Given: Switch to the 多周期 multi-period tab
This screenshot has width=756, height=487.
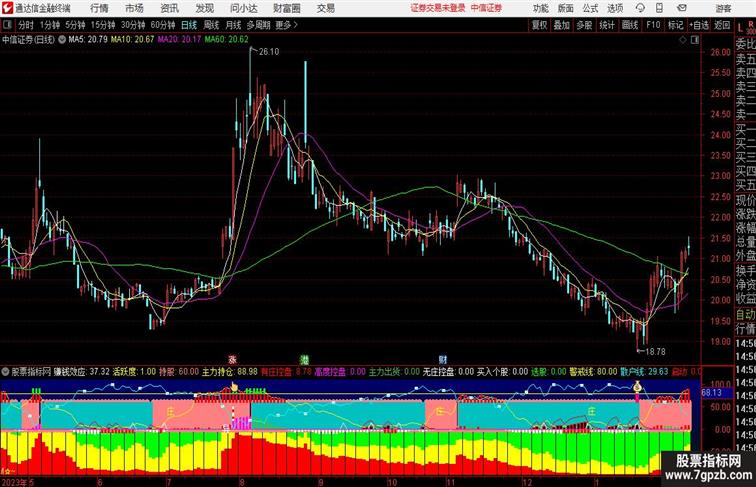Looking at the screenshot, I should (258, 25).
